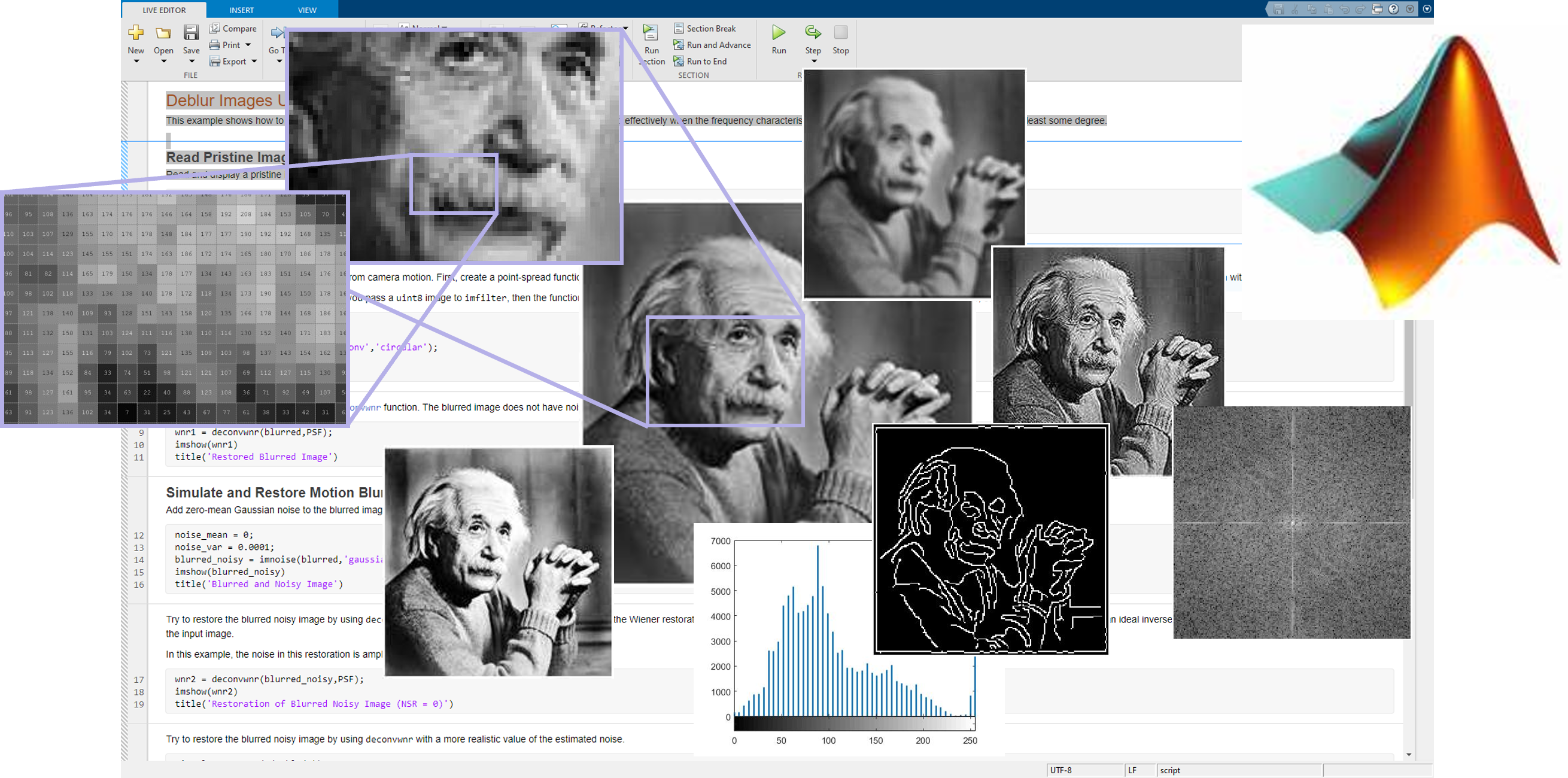Switch to the VIEW tab
This screenshot has height=778, width=1568.
[307, 10]
